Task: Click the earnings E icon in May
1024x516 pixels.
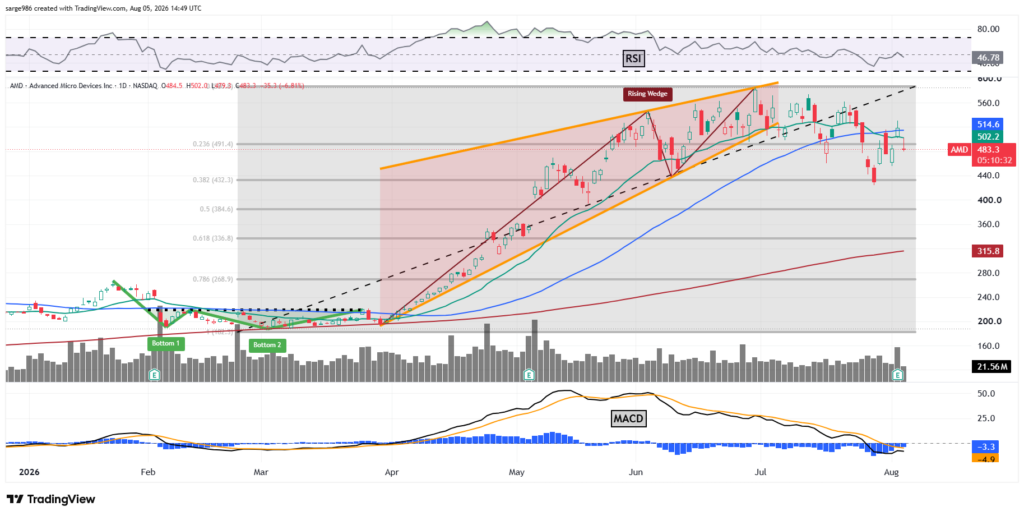Action: [x=530, y=374]
